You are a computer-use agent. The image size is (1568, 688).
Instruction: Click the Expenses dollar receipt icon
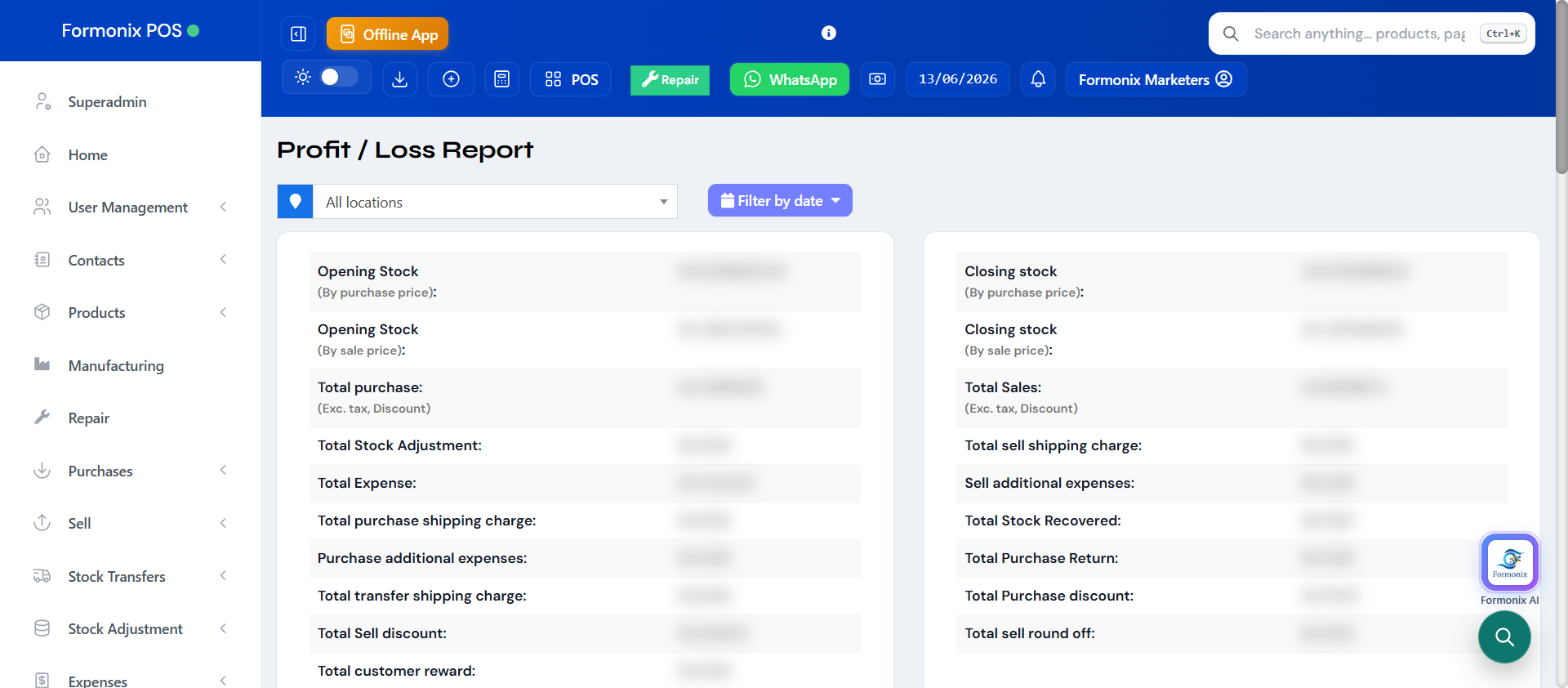pyautogui.click(x=42, y=681)
